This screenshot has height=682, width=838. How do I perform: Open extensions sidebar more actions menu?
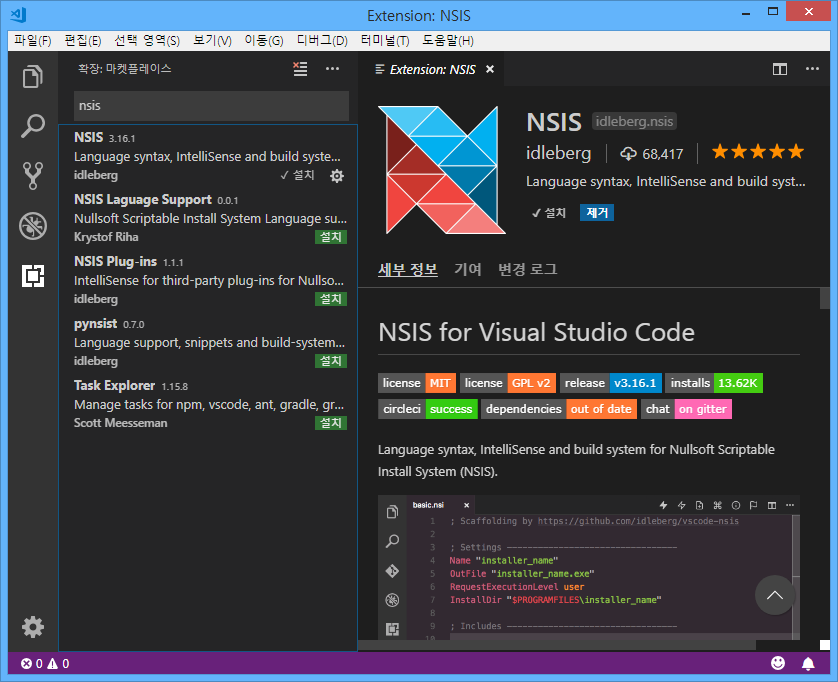[x=332, y=68]
